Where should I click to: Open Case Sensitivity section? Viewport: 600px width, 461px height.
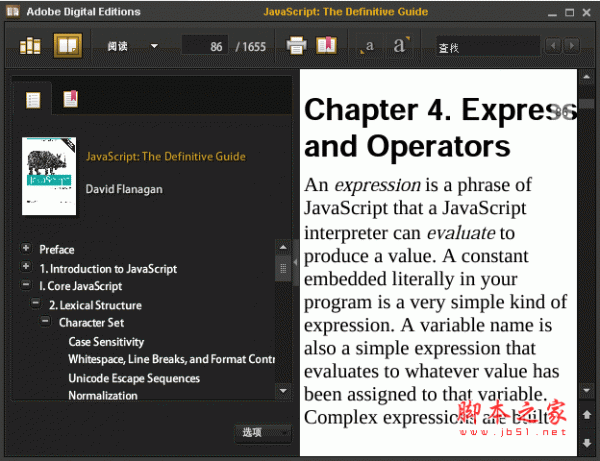click(106, 342)
